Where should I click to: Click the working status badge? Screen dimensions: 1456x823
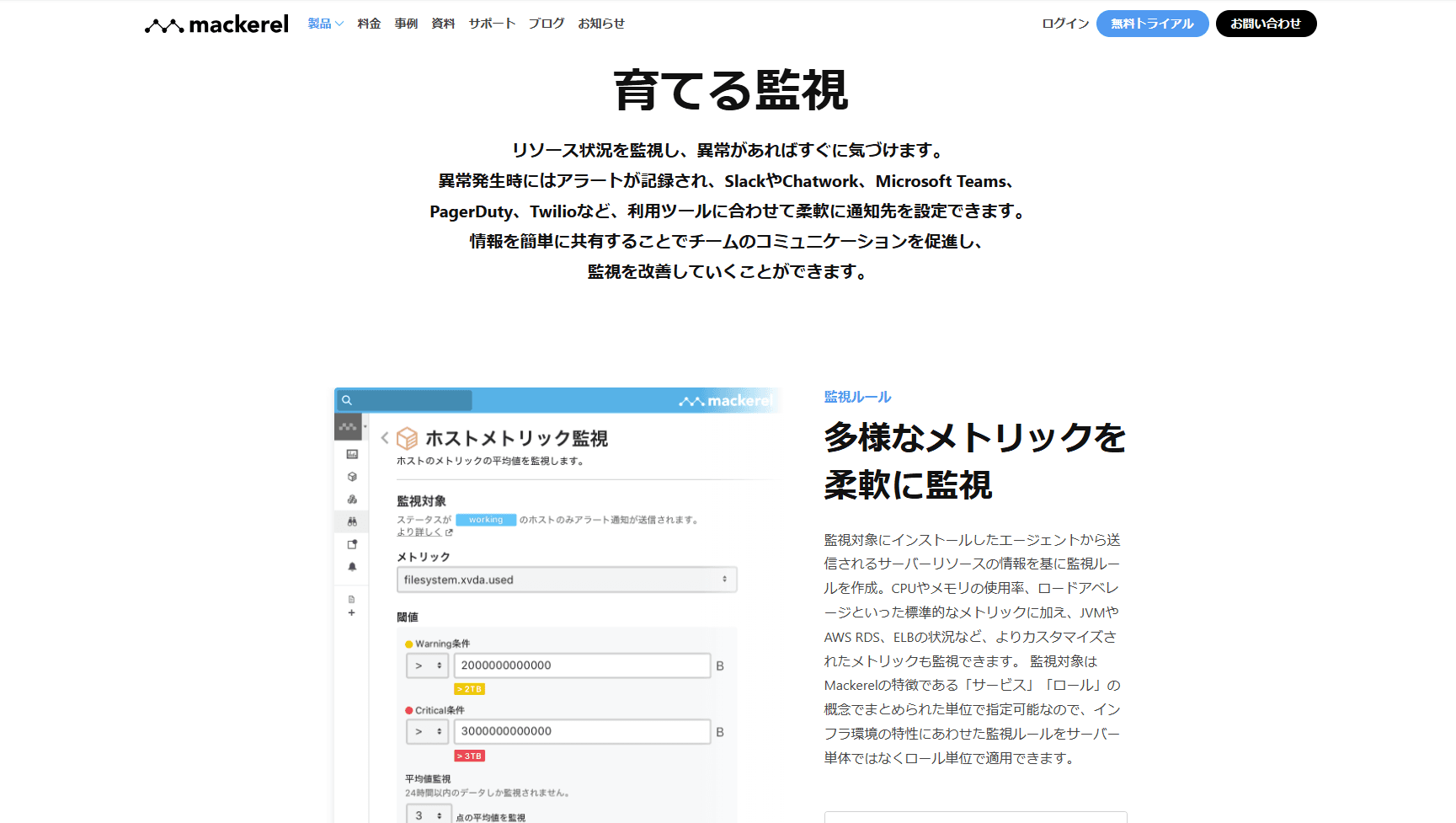486,520
